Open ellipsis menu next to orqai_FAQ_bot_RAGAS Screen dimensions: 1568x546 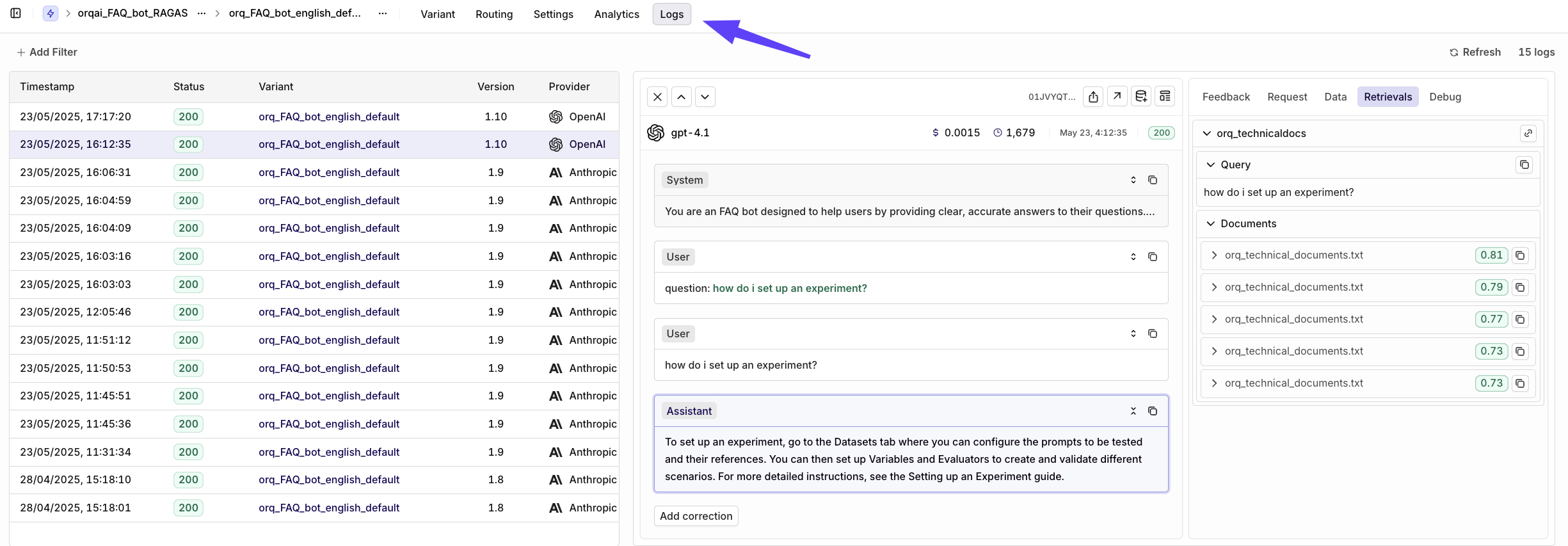202,13
